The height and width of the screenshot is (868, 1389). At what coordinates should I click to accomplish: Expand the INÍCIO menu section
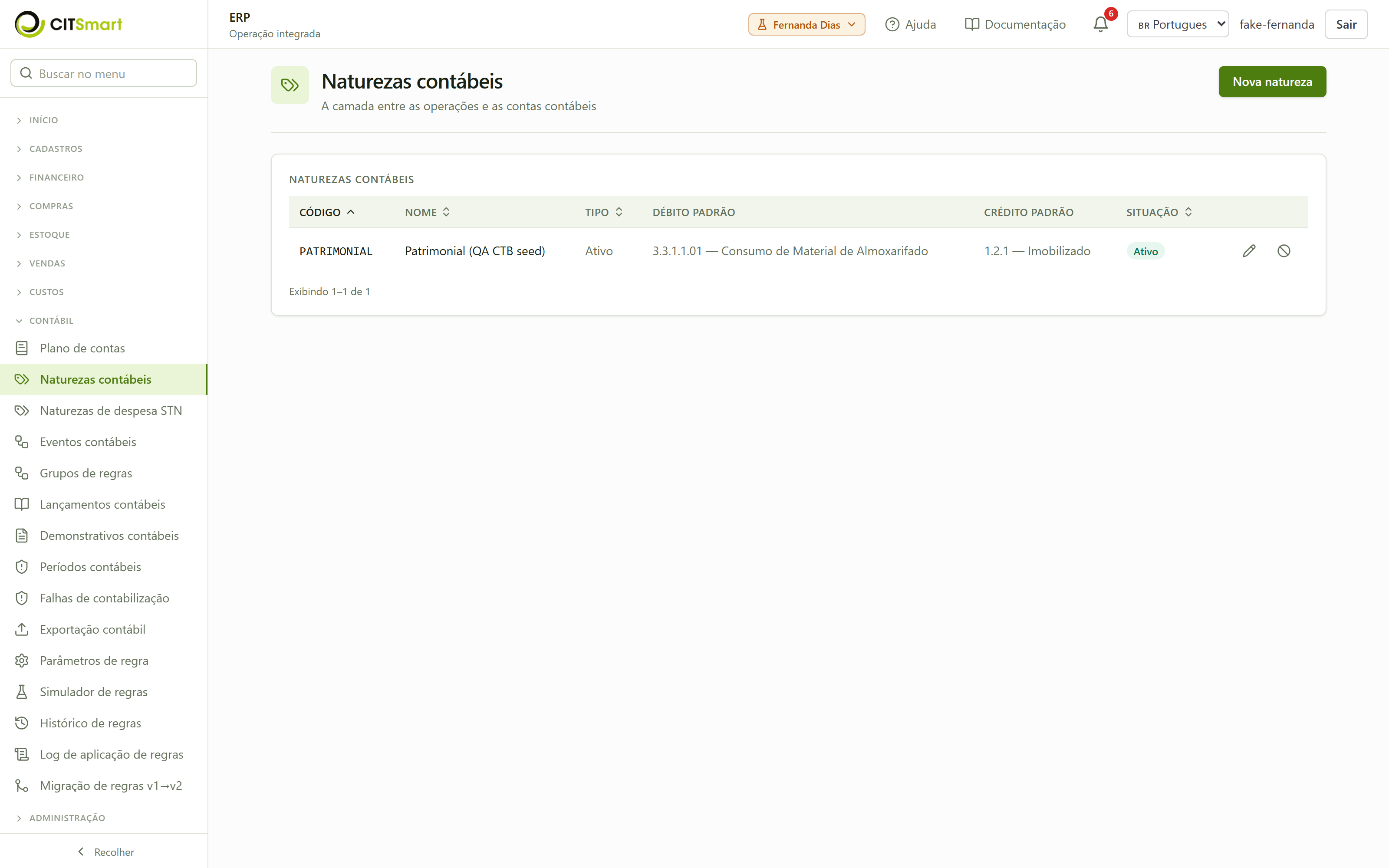pos(104,120)
